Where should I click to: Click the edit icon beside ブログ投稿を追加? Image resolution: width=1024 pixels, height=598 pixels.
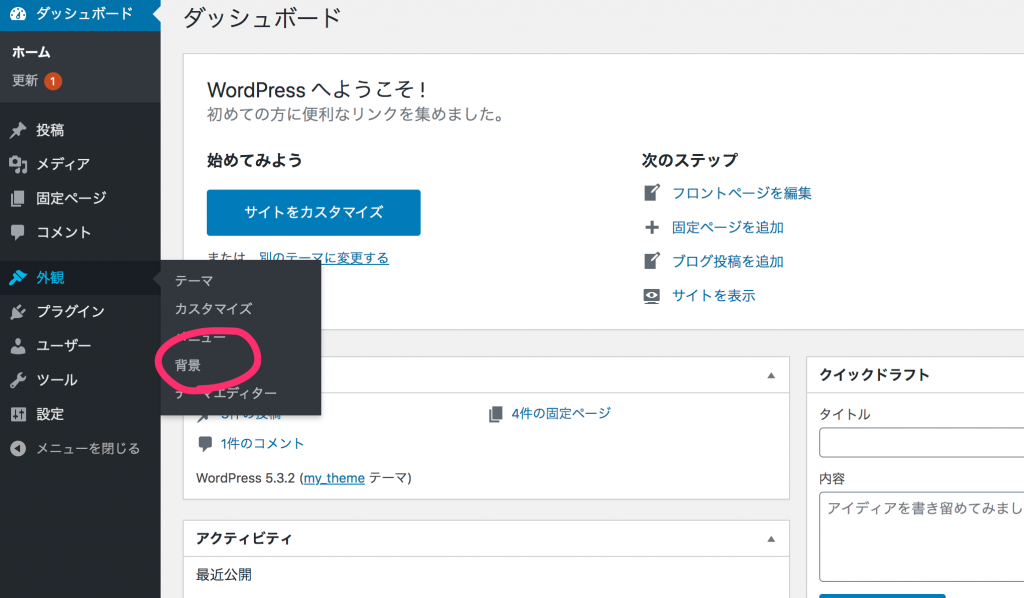tap(652, 261)
